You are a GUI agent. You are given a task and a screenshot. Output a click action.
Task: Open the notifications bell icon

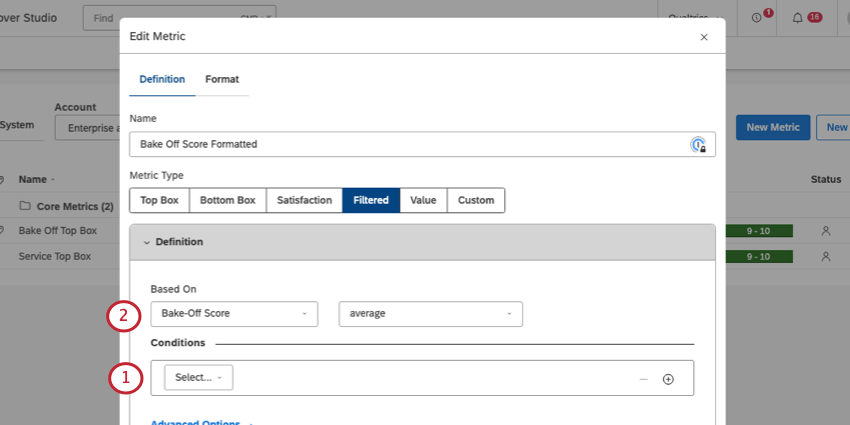click(x=797, y=18)
